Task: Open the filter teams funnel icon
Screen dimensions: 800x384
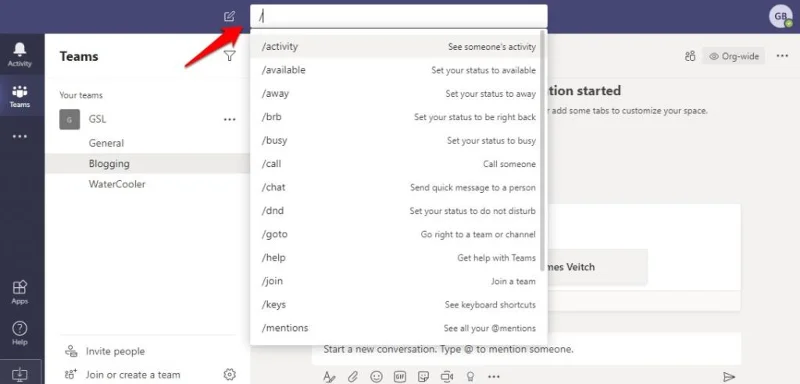Action: tap(230, 56)
